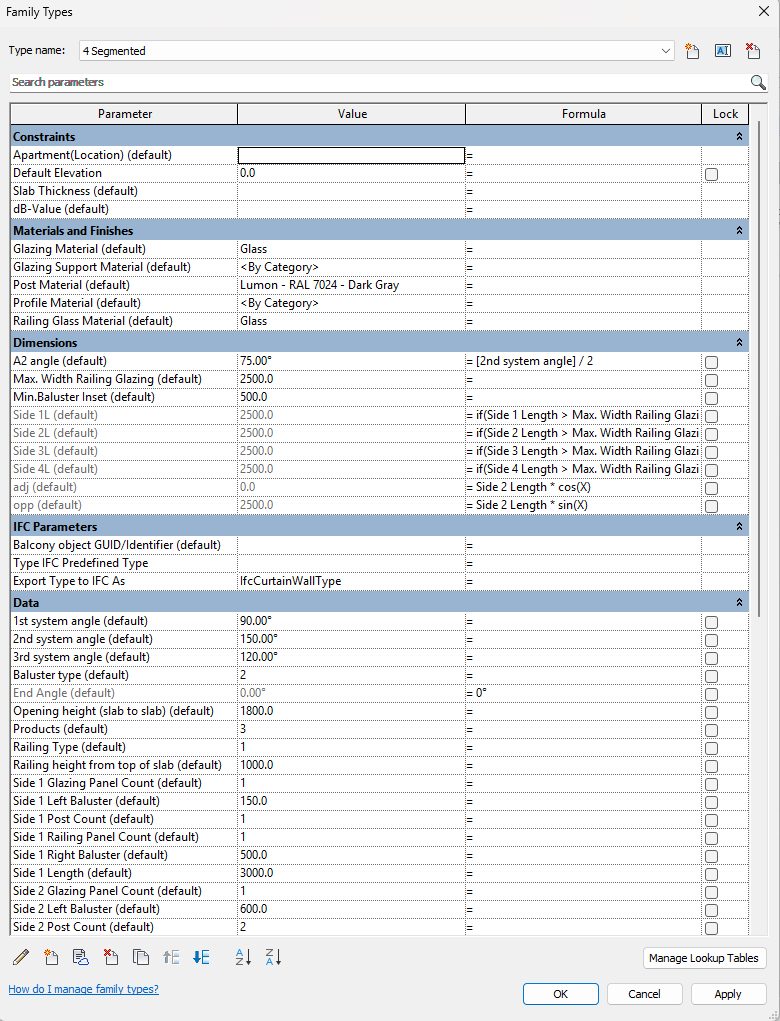Toggle lock for Baluster type
Viewport: 780px width, 1021px height.
pyautogui.click(x=711, y=676)
